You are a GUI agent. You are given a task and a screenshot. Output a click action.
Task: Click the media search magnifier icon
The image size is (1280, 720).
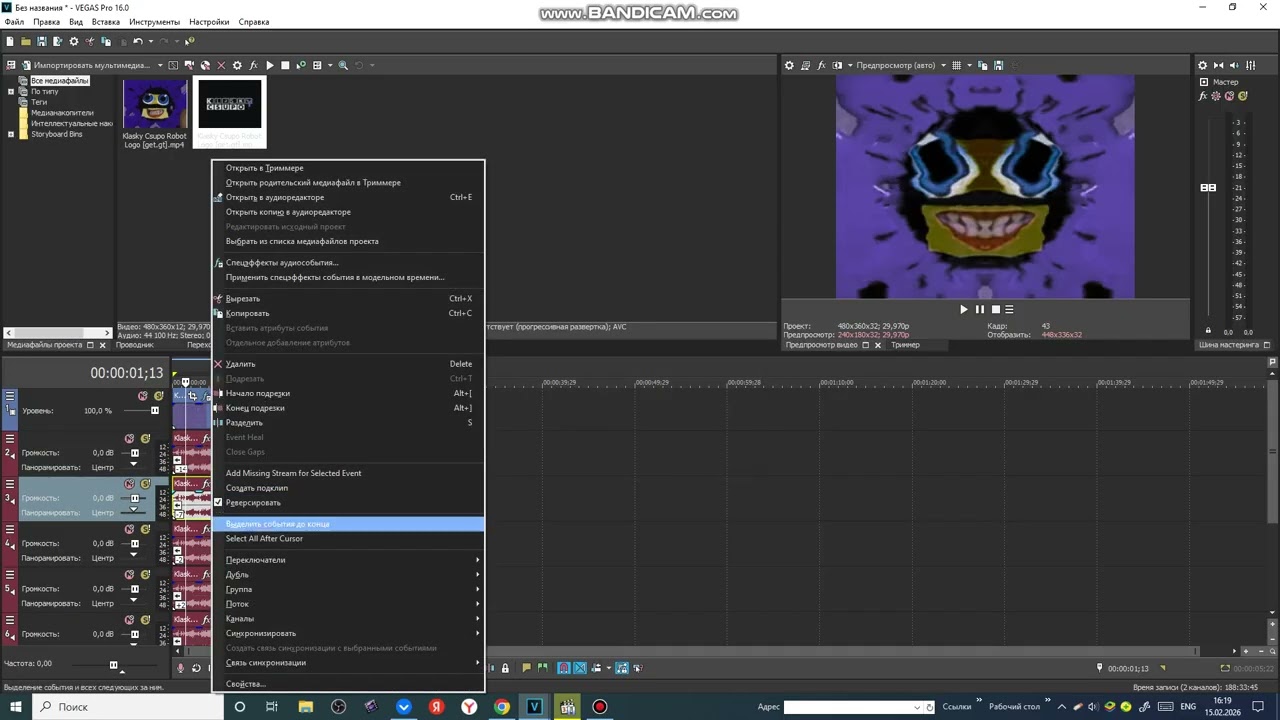point(343,65)
